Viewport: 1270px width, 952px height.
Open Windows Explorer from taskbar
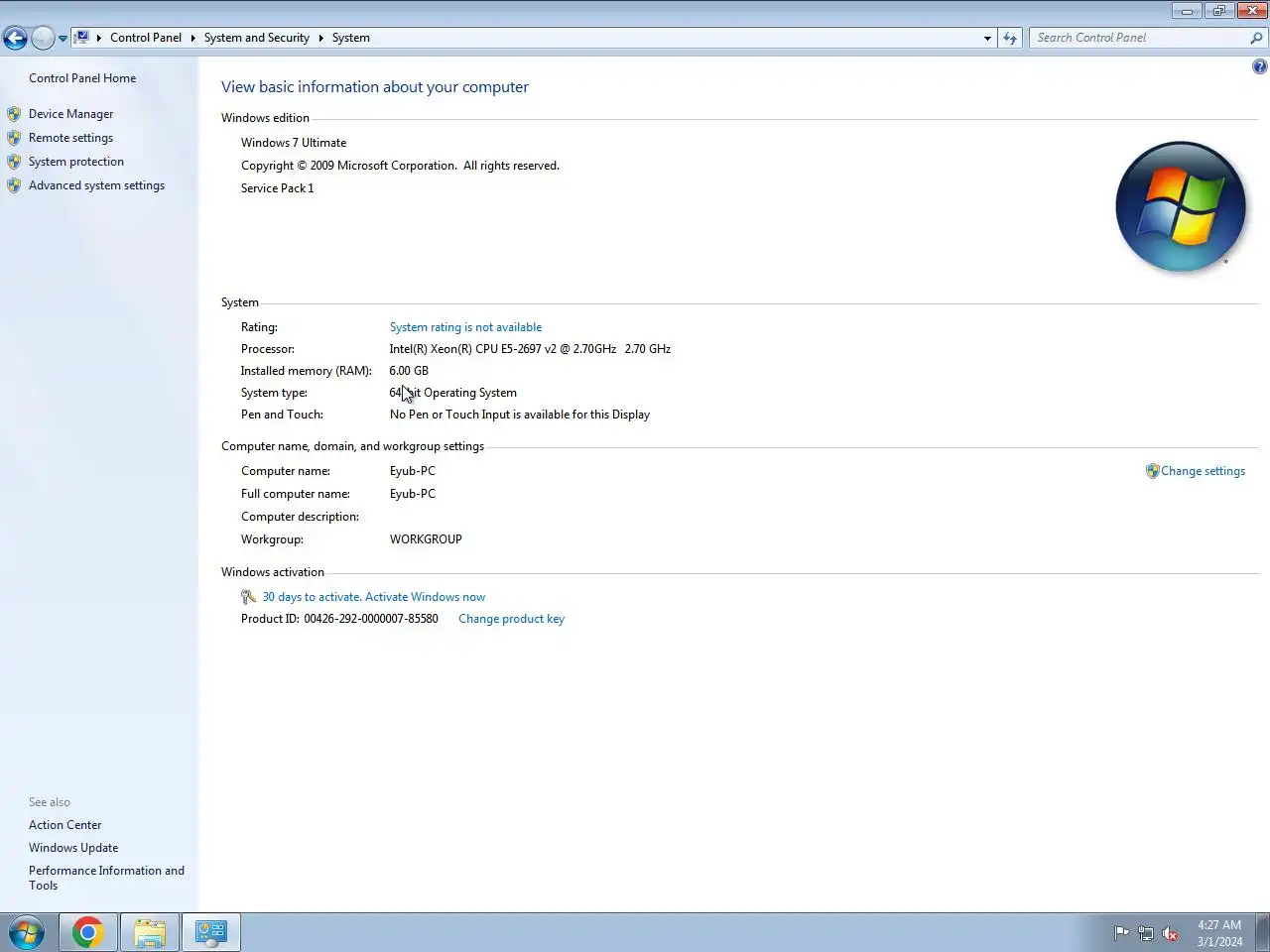coord(150,933)
